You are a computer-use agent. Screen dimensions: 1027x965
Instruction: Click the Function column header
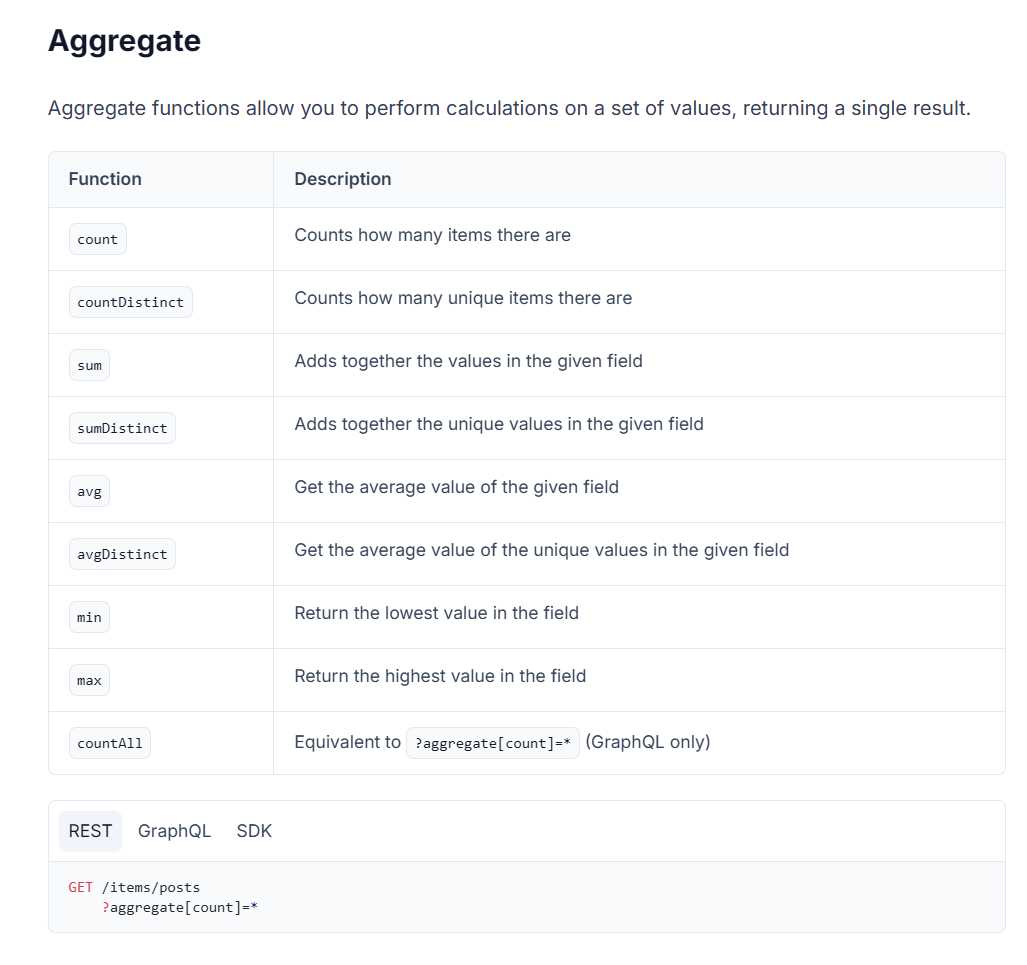pos(105,179)
